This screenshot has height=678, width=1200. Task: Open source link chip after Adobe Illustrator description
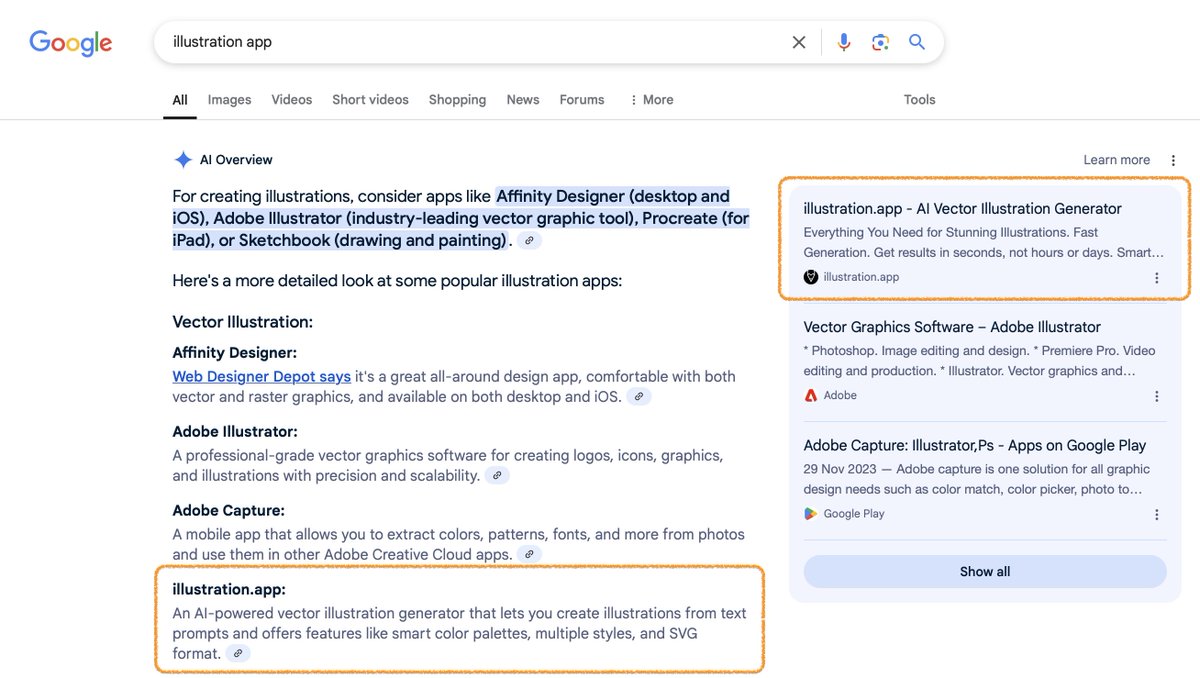coord(497,476)
